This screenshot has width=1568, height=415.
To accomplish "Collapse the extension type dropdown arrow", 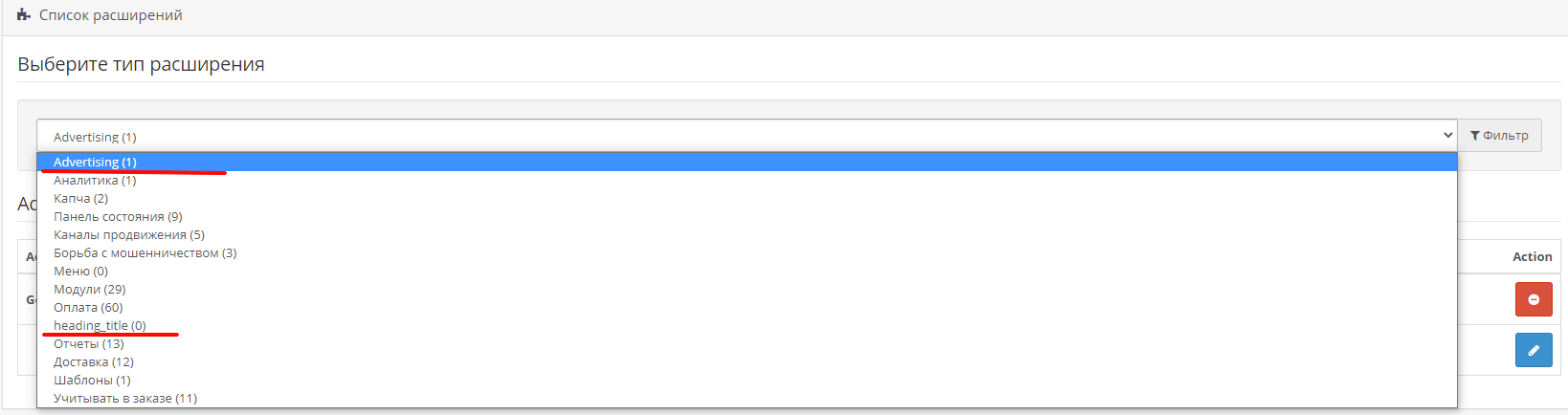I will (x=1447, y=136).
